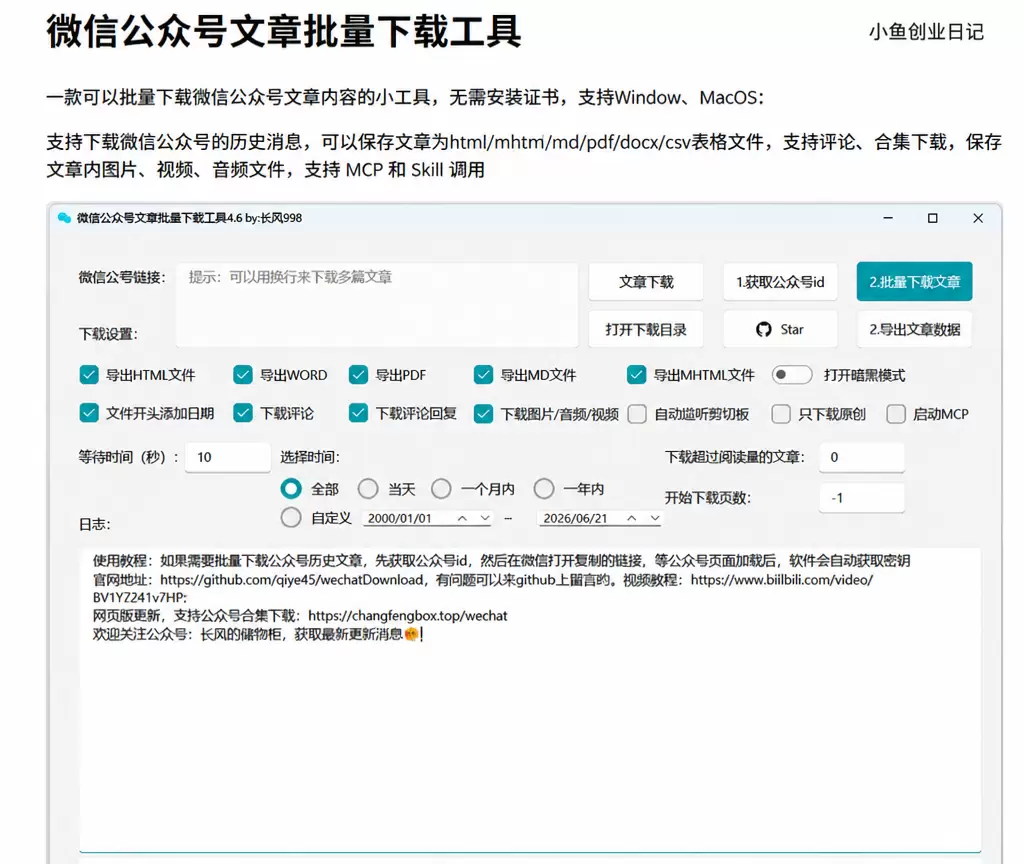
Task: Toggle 导出PDF checkbox
Action: click(359, 375)
